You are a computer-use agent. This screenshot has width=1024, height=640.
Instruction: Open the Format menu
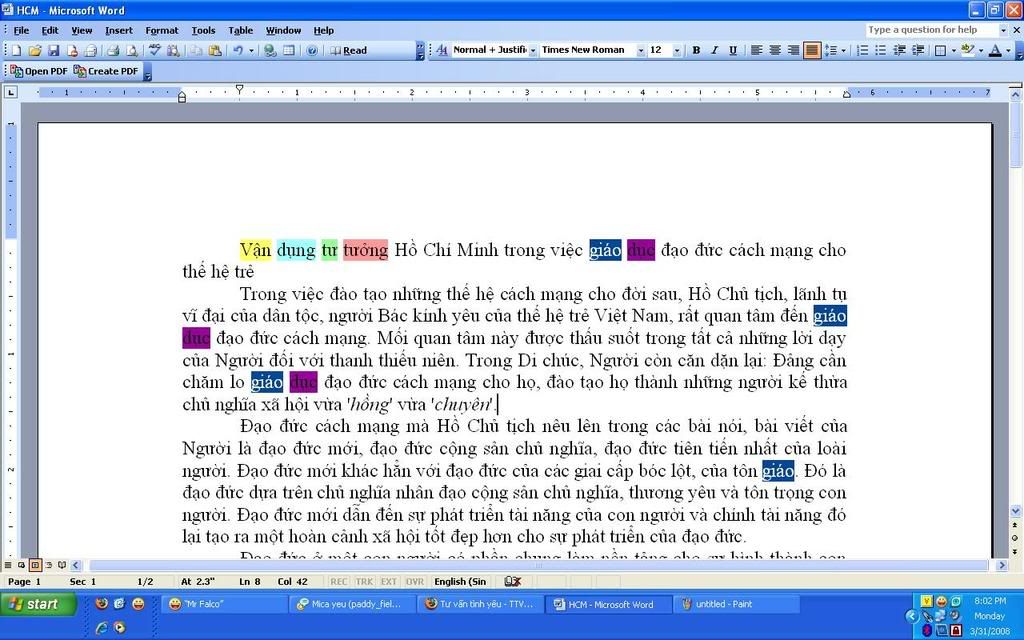161,30
